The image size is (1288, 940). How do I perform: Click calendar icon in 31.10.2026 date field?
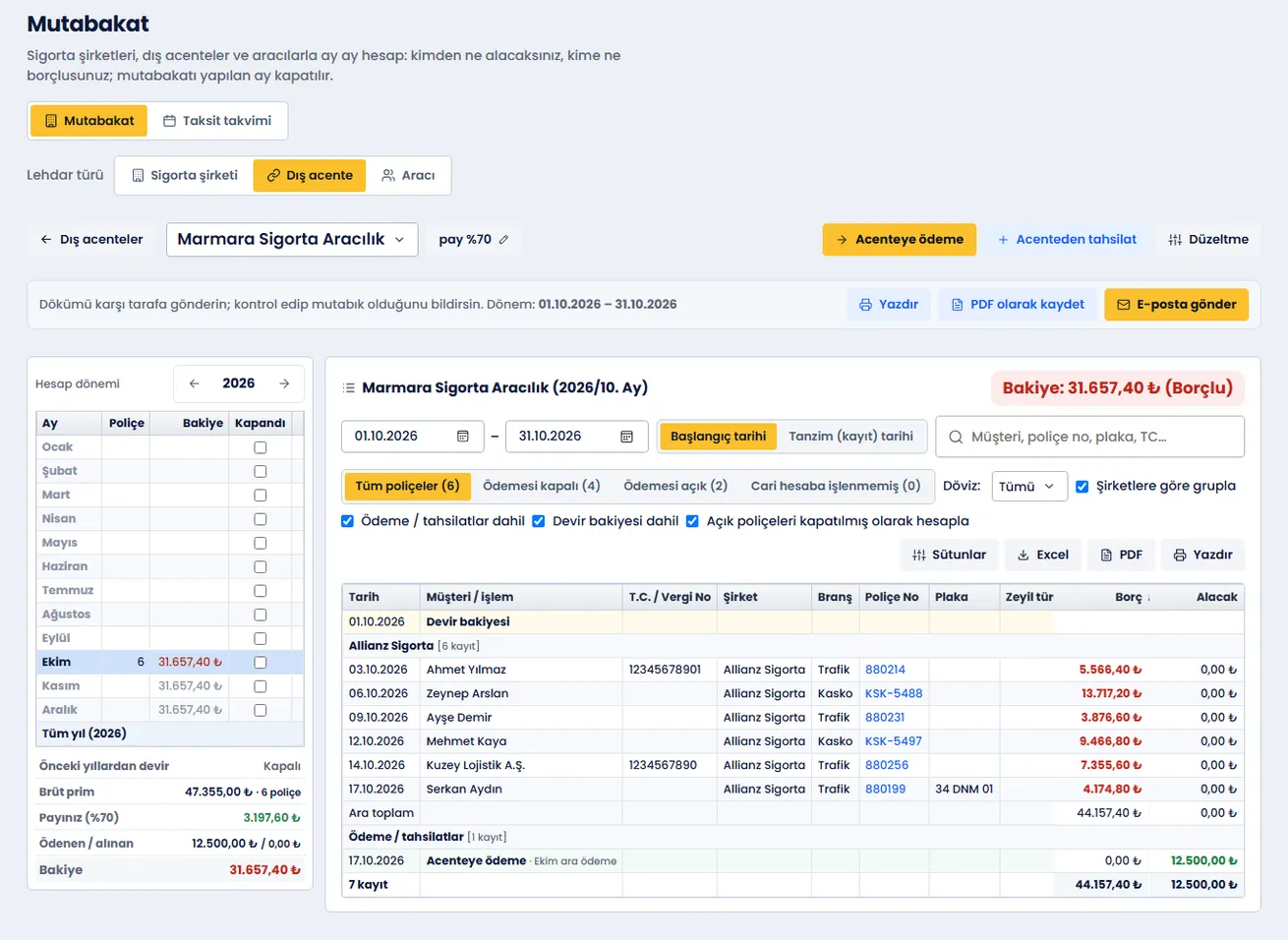(x=626, y=437)
